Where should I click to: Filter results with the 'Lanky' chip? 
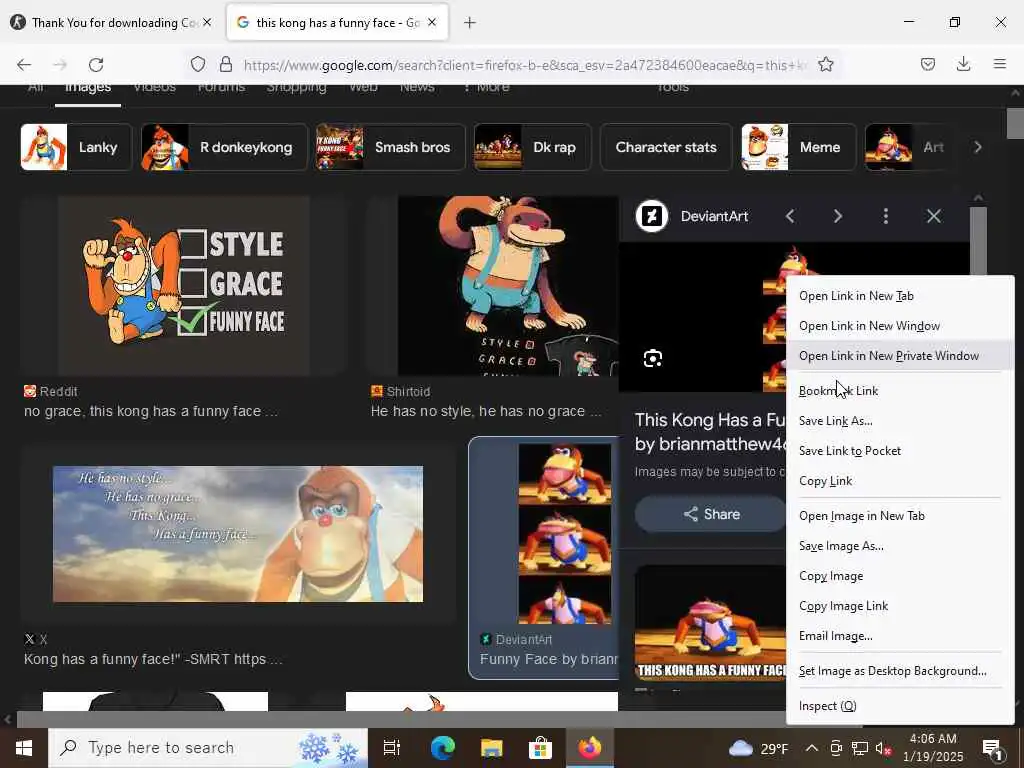pyautogui.click(x=76, y=147)
